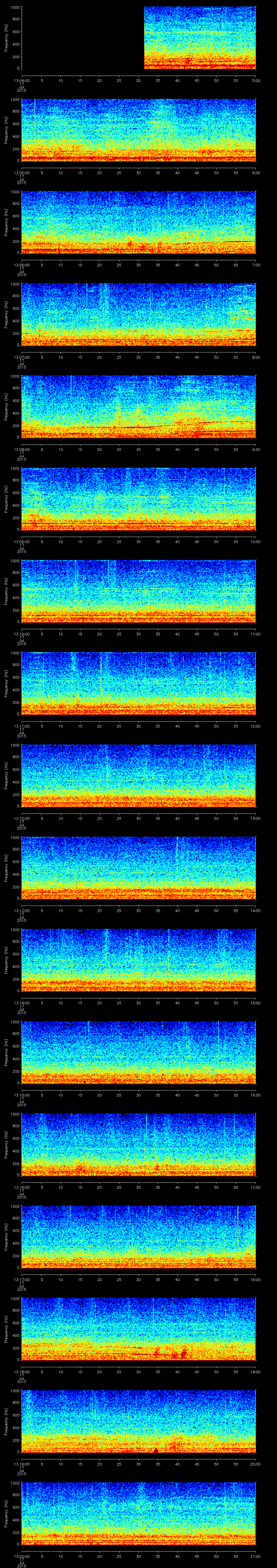The width and height of the screenshot is (277, 1568).
Task: Select the spectrogram panel starting at 13:08:00
Action: click(139, 407)
